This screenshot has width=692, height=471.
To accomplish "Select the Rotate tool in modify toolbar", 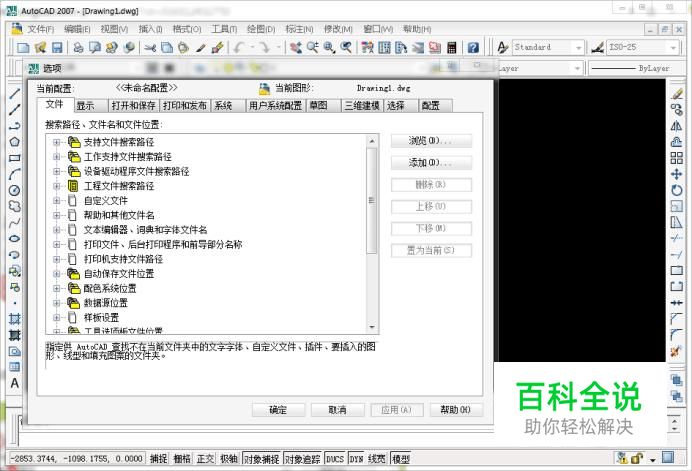I will pyautogui.click(x=677, y=190).
